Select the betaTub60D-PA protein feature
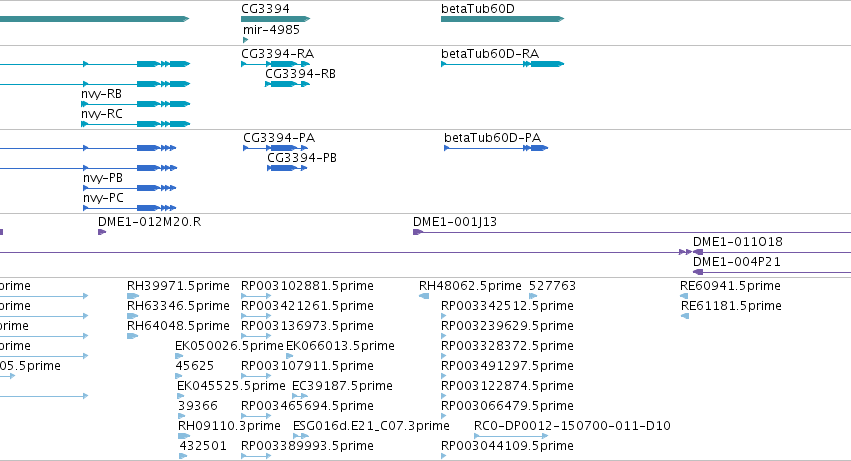 (x=496, y=148)
